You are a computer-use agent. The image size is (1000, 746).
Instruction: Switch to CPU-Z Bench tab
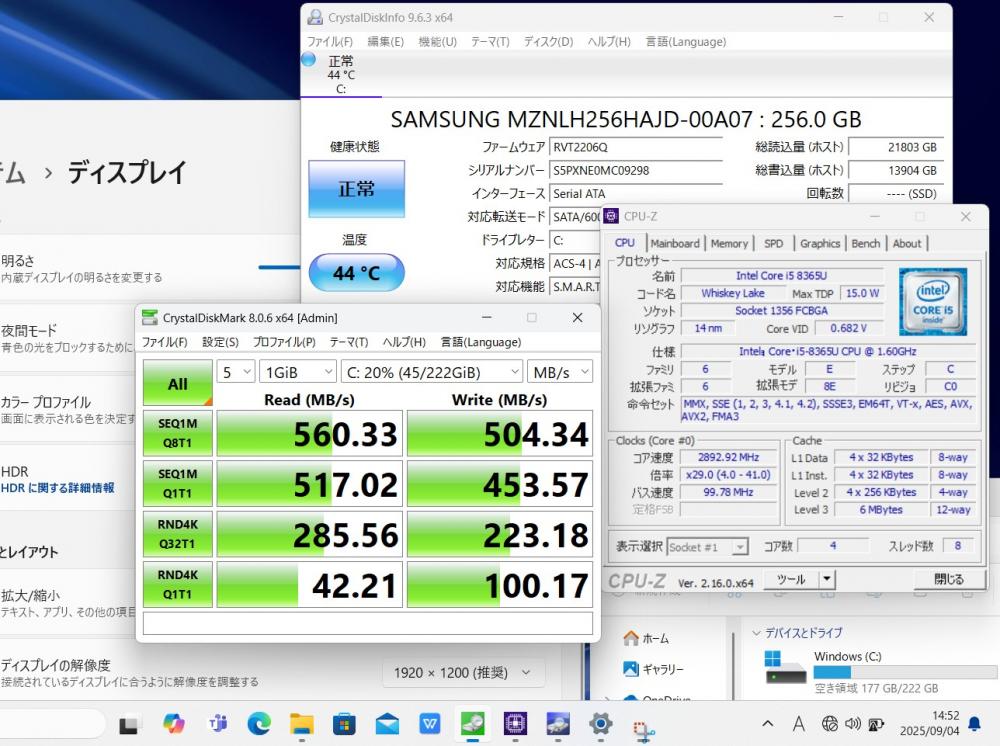pos(865,244)
